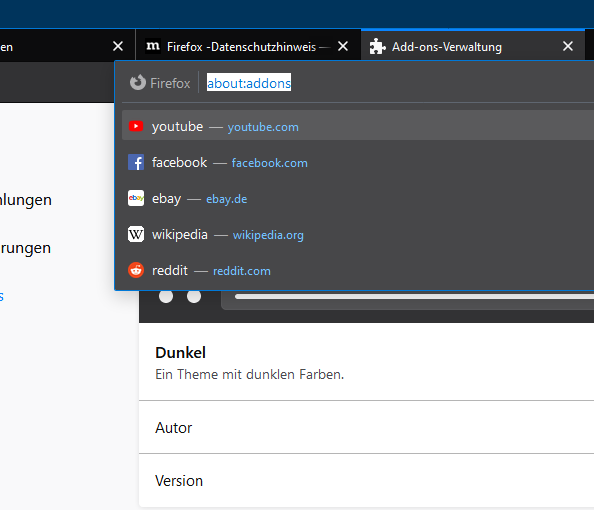594x510 pixels.
Task: Click the about:addons URL field
Action: [x=249, y=83]
